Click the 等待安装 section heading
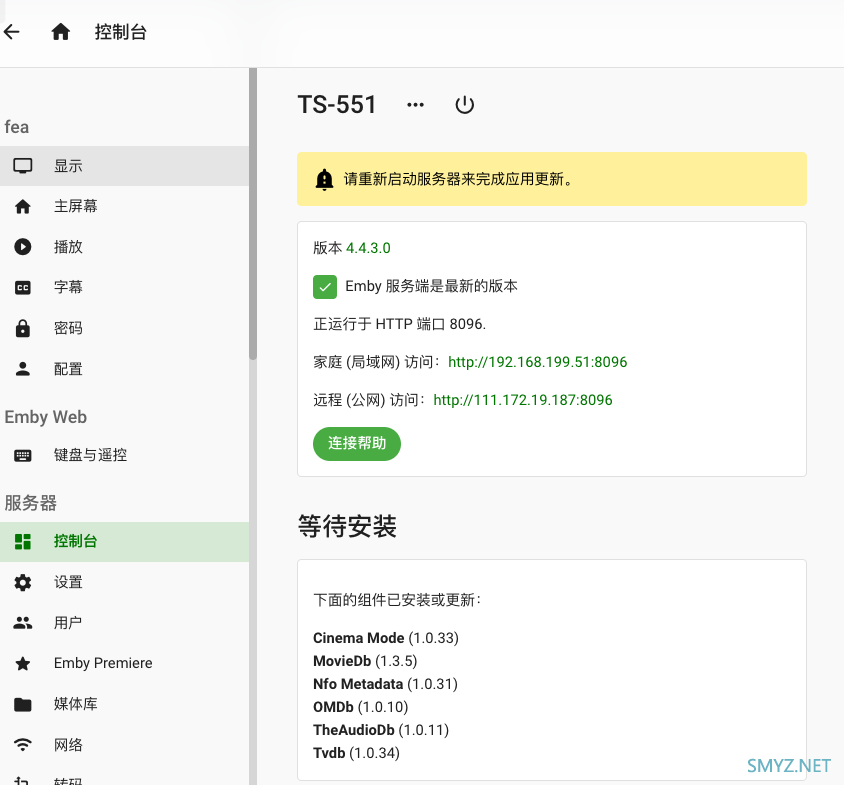This screenshot has width=844, height=785. click(x=347, y=526)
